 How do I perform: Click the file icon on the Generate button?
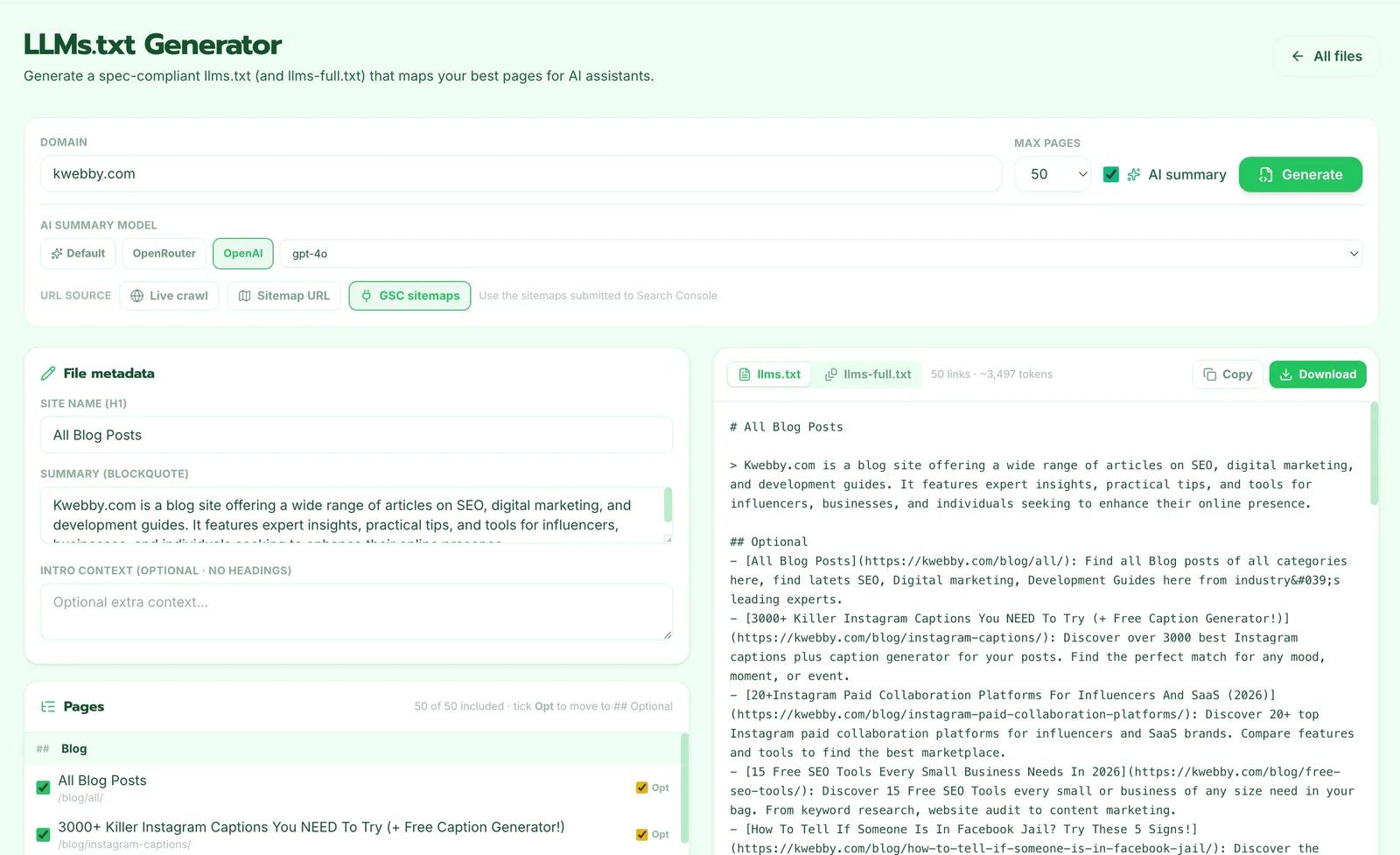(x=1265, y=174)
